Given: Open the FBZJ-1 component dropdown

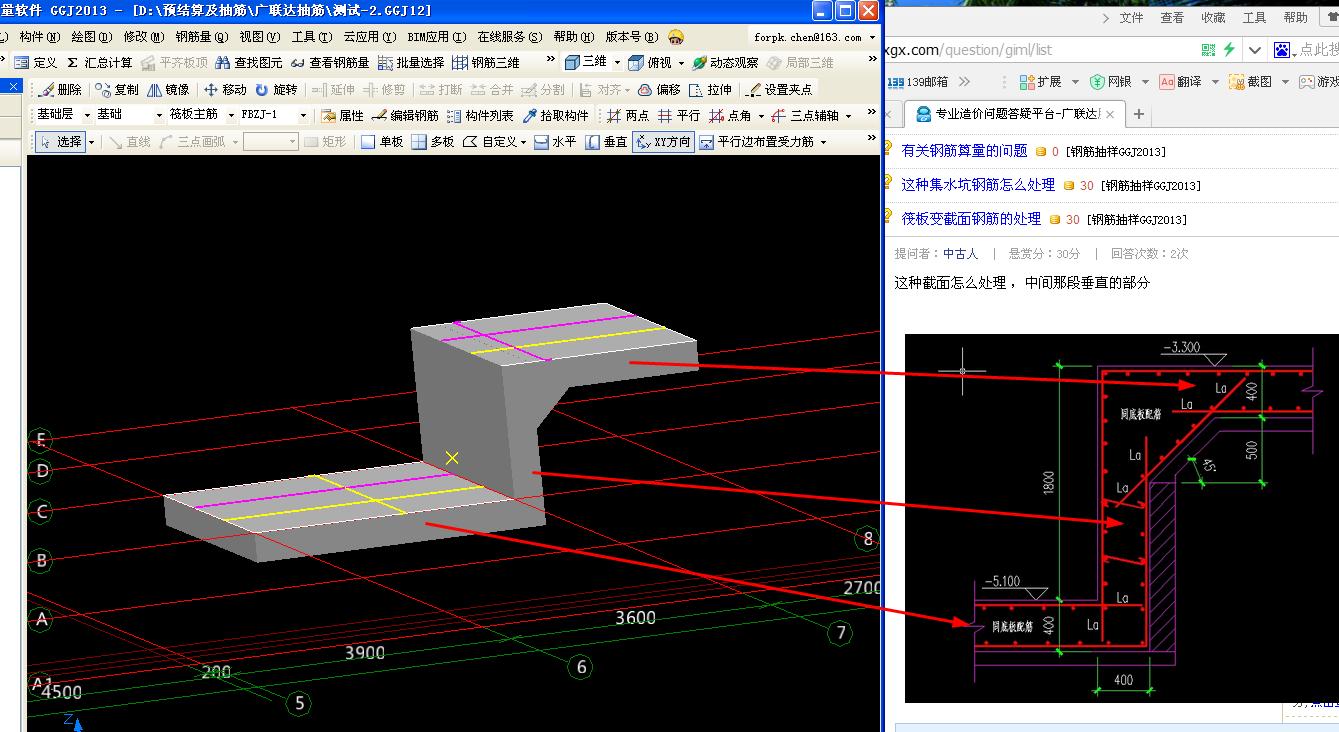Looking at the screenshot, I should coord(303,115).
